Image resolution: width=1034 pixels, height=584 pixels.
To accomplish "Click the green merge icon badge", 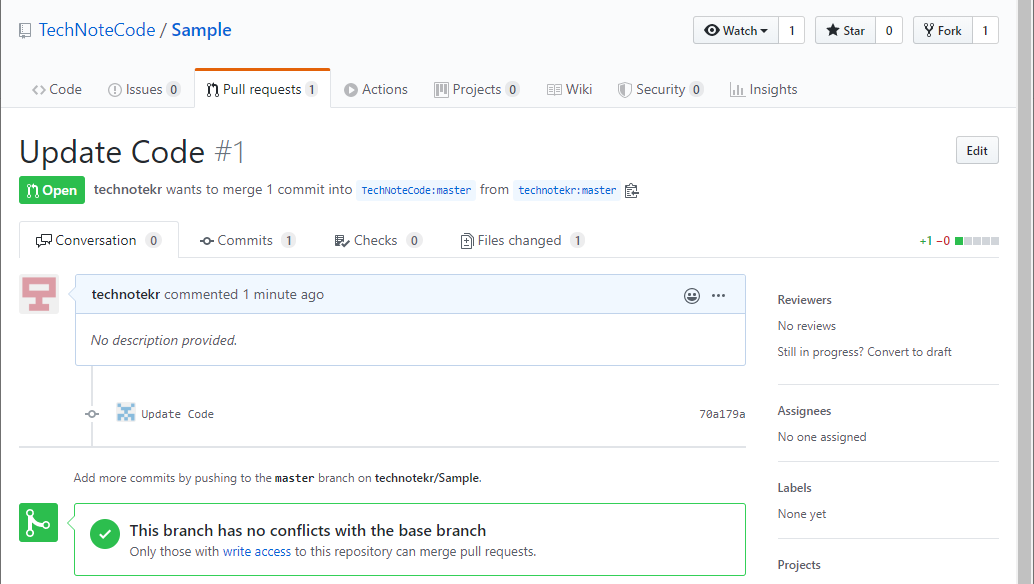I will click(x=38, y=523).
